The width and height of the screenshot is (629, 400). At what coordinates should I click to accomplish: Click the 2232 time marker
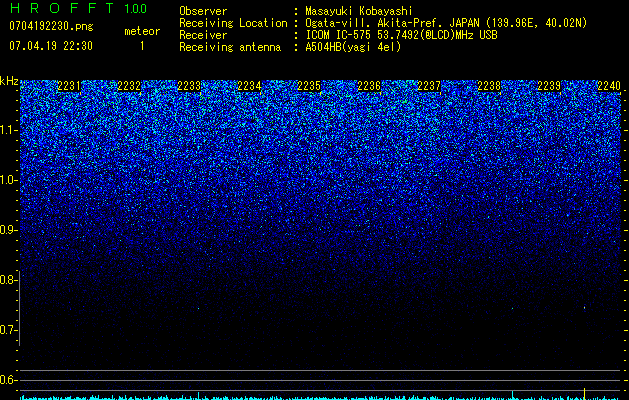pos(129,86)
